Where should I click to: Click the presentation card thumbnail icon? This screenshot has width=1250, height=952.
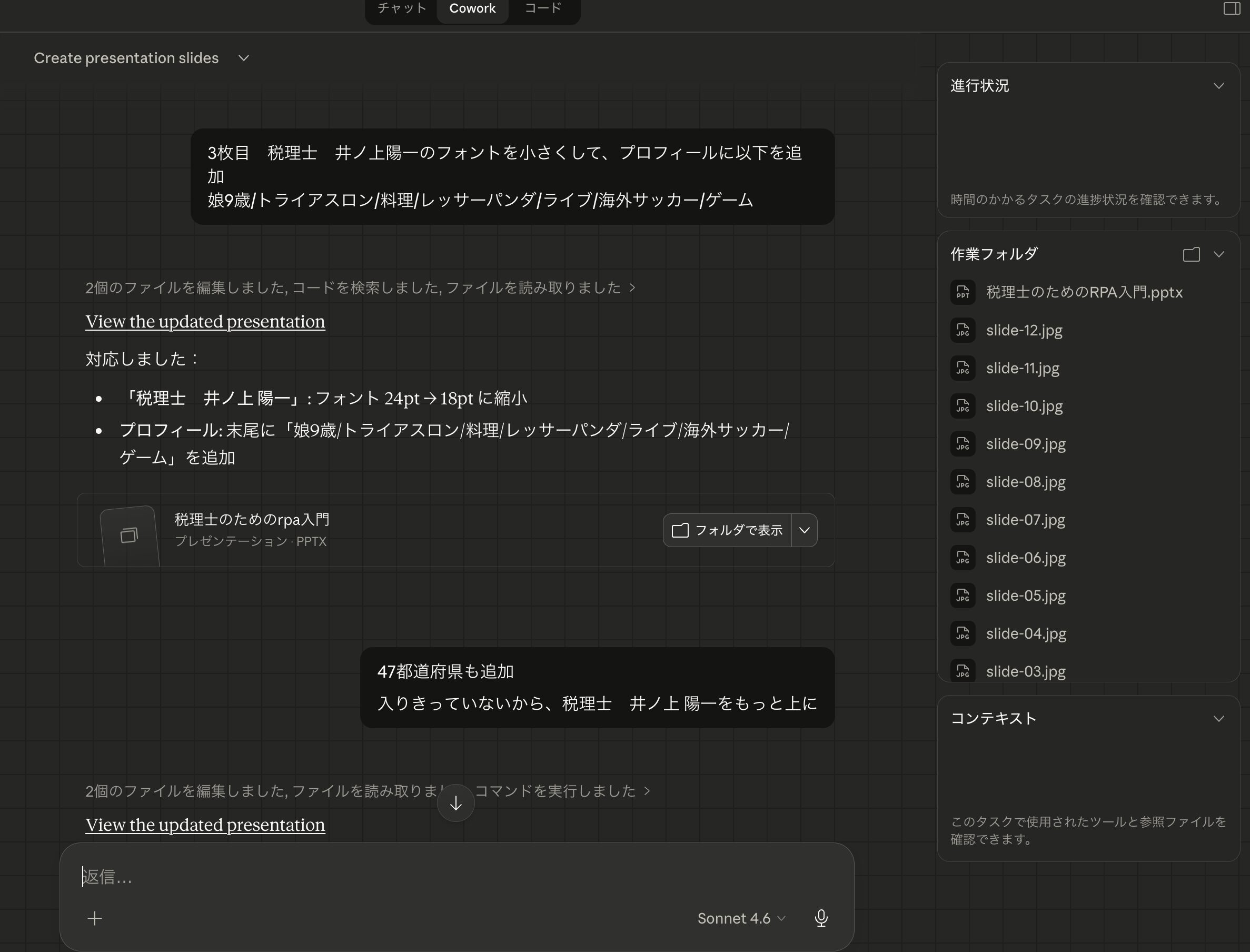tap(129, 535)
